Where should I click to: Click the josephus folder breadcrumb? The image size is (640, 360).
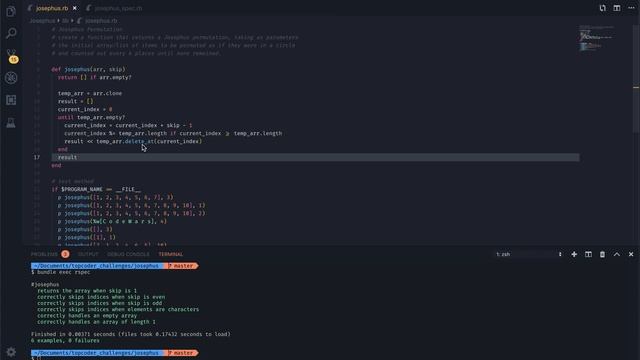coord(42,20)
